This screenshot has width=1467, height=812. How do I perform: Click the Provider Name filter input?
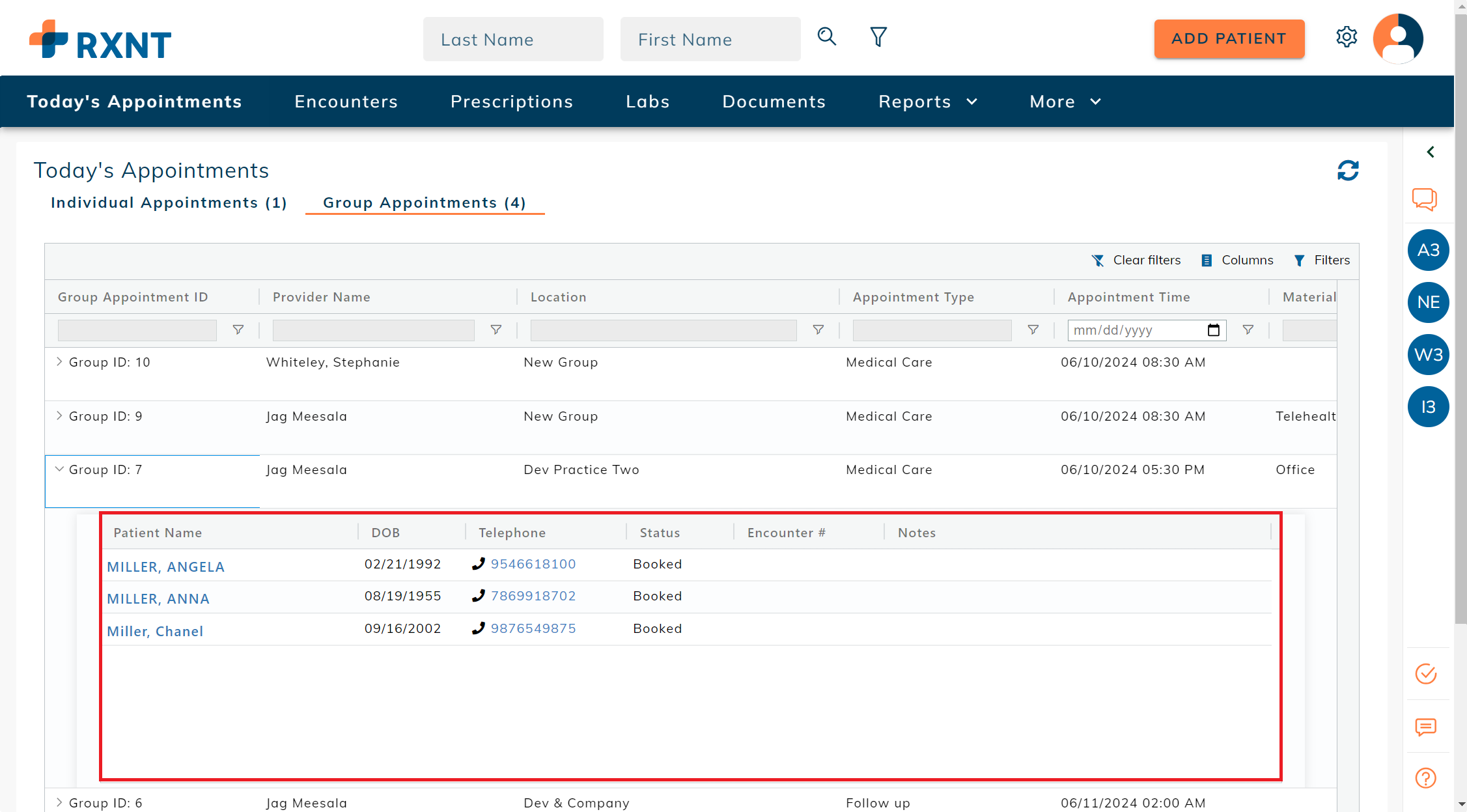pos(374,330)
